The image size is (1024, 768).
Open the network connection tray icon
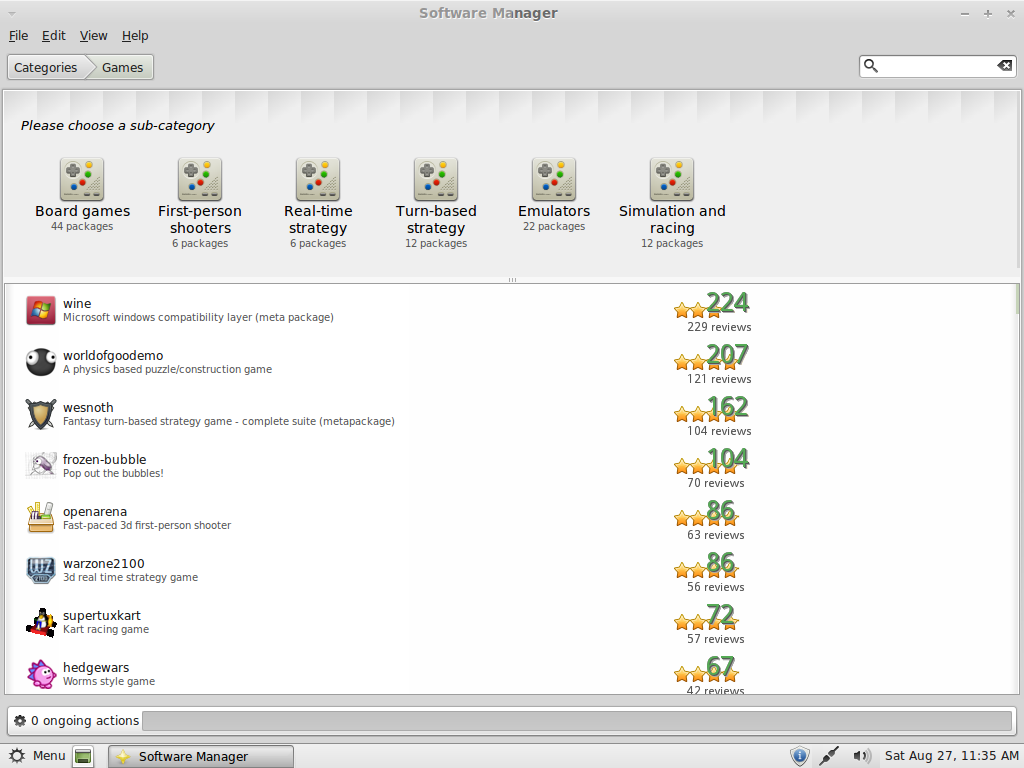pos(829,756)
